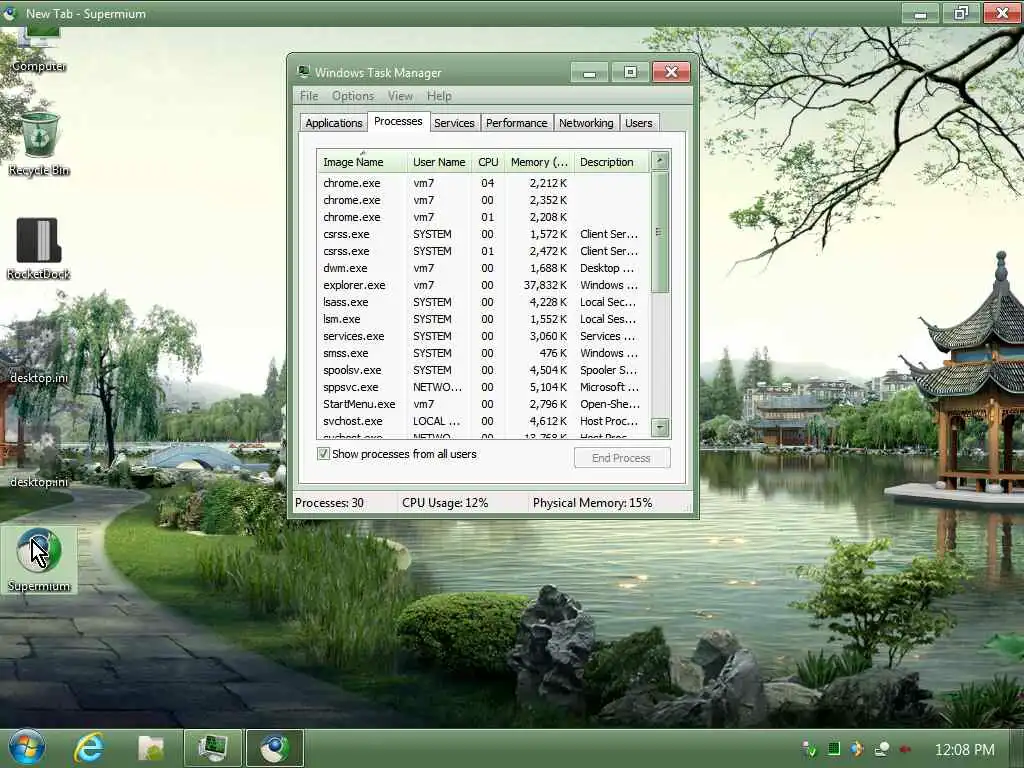Sort processes by Memory column
This screenshot has width=1024, height=768.
point(539,162)
